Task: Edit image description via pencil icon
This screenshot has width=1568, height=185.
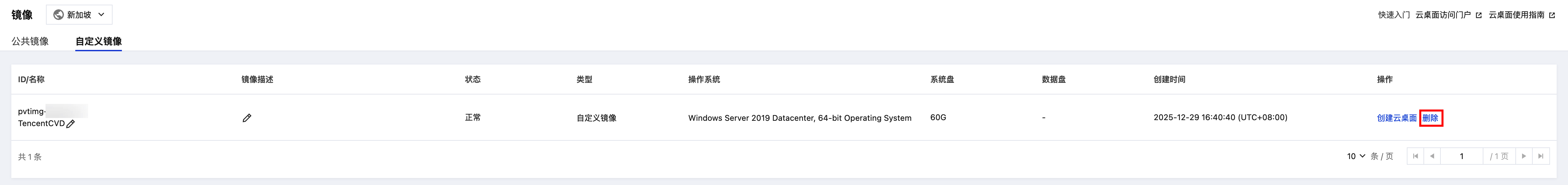Action: pyautogui.click(x=246, y=117)
